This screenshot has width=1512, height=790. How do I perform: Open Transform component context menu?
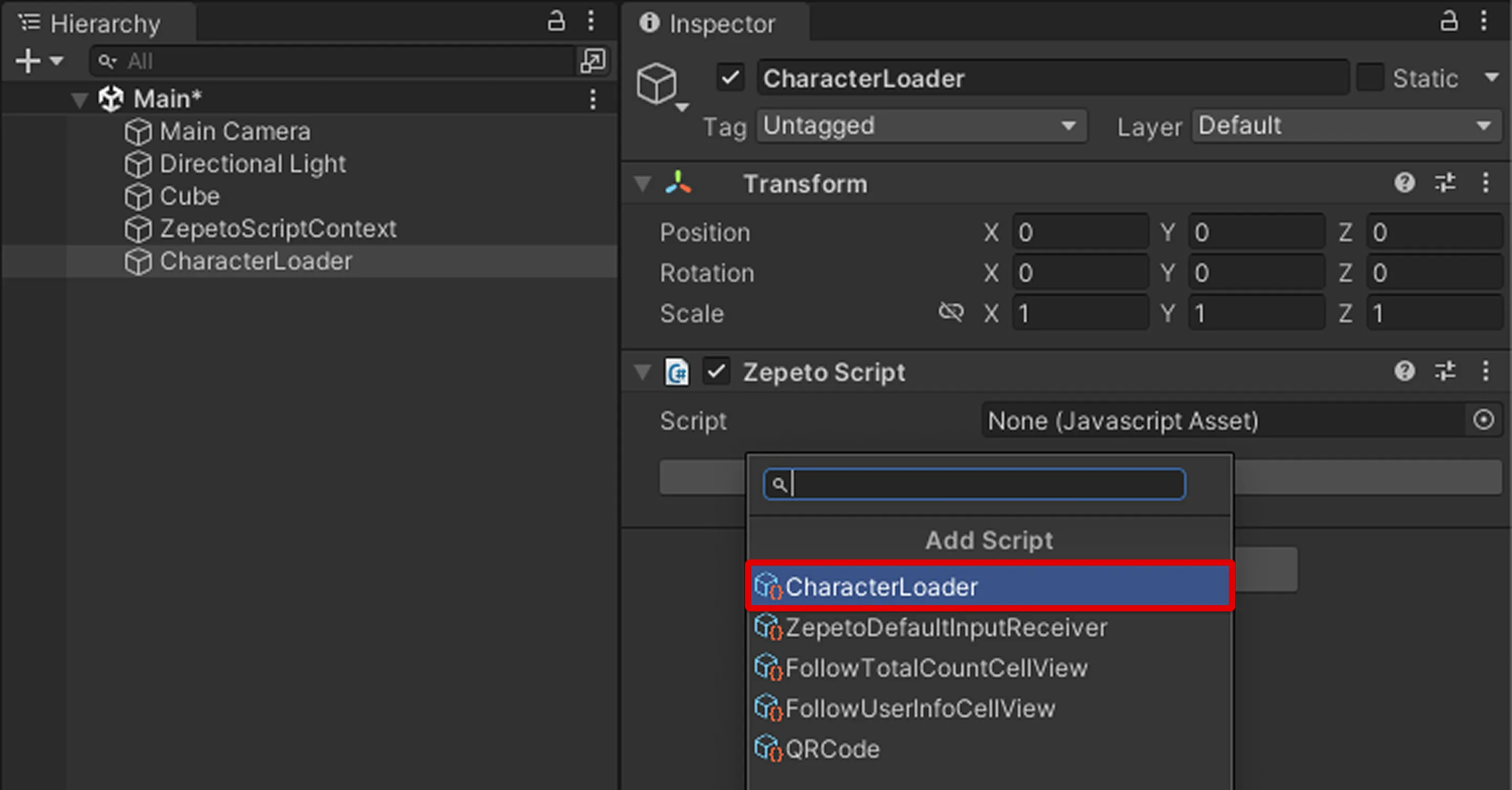tap(1486, 183)
